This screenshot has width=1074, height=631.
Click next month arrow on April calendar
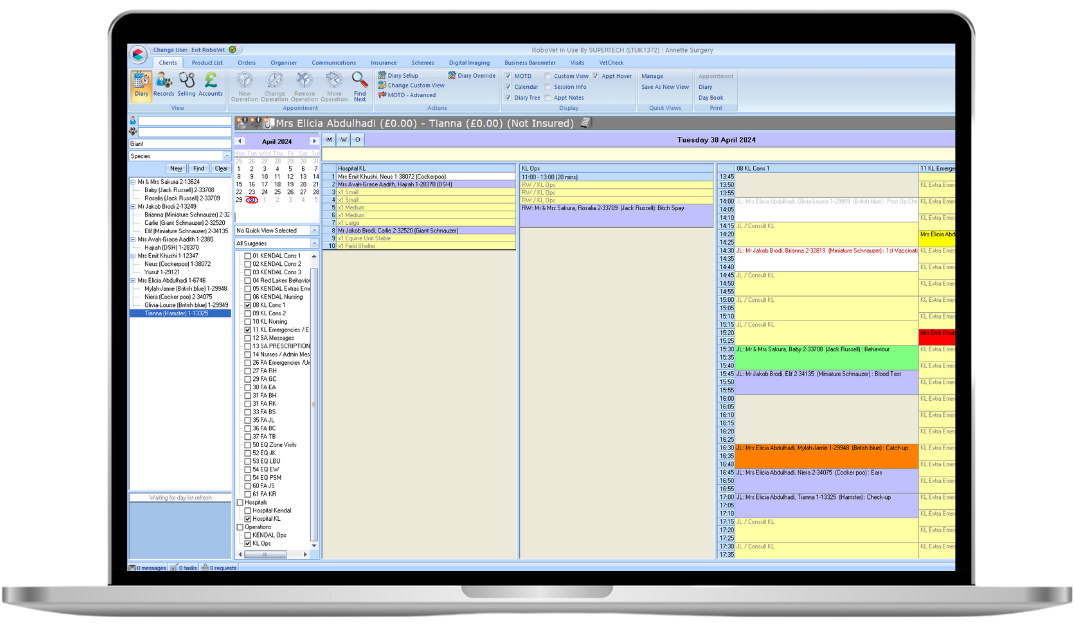312,140
